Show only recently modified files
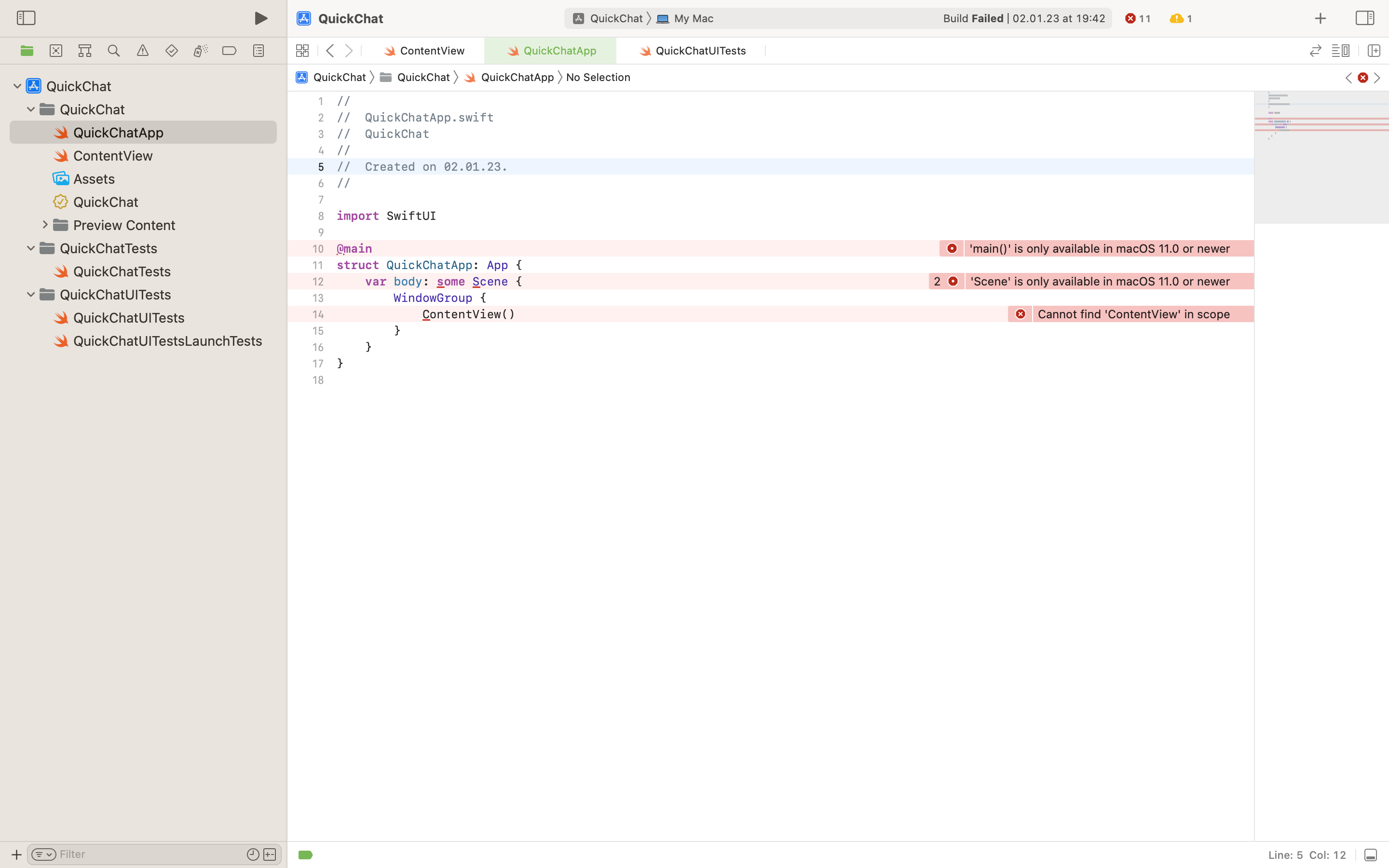Image resolution: width=1389 pixels, height=868 pixels. 253,854
